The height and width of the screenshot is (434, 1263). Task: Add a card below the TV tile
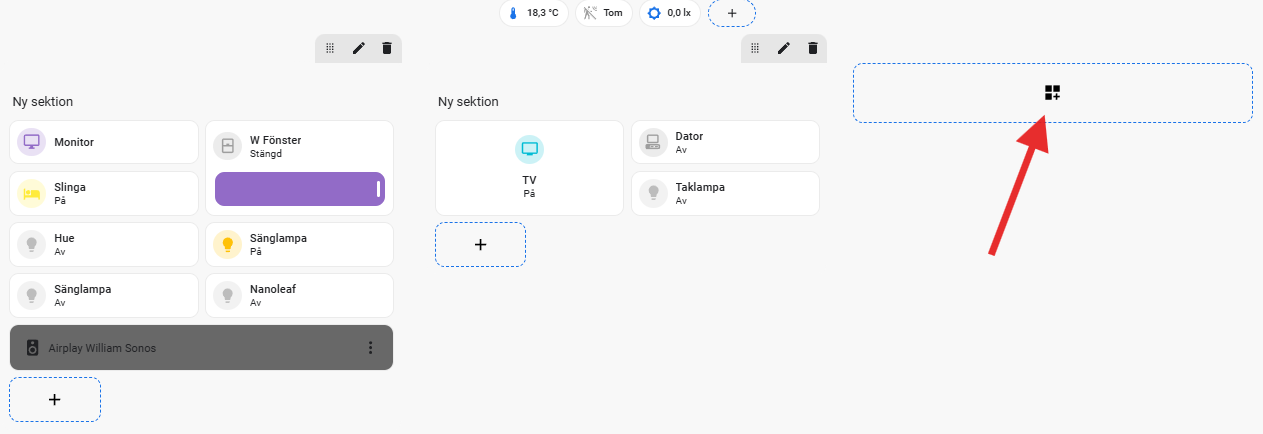480,245
